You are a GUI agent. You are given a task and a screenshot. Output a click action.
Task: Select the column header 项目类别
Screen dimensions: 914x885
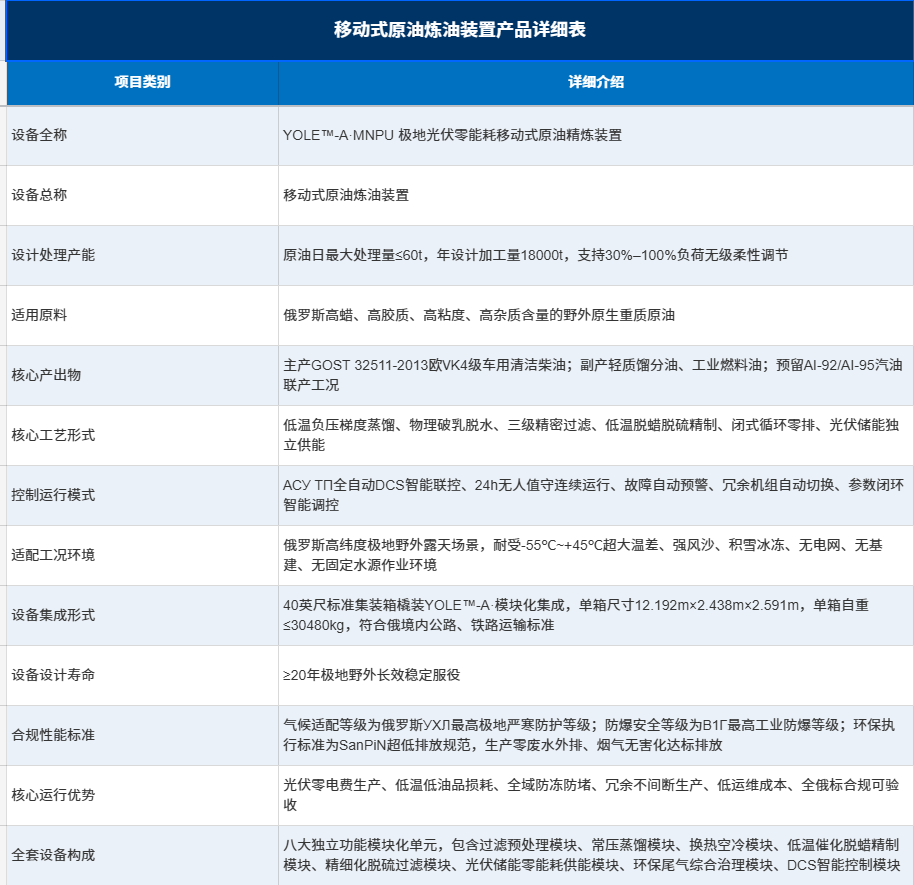[x=142, y=82]
